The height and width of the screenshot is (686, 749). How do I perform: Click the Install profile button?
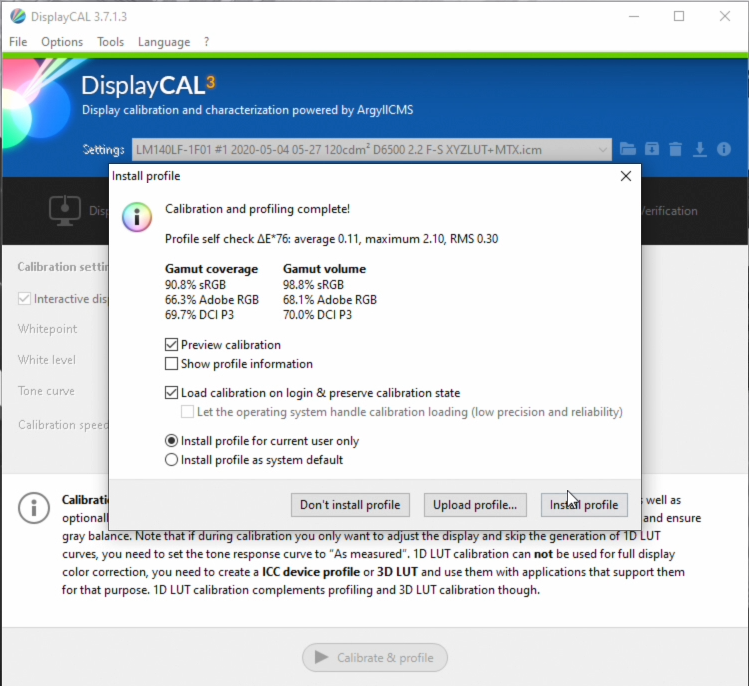tap(584, 505)
